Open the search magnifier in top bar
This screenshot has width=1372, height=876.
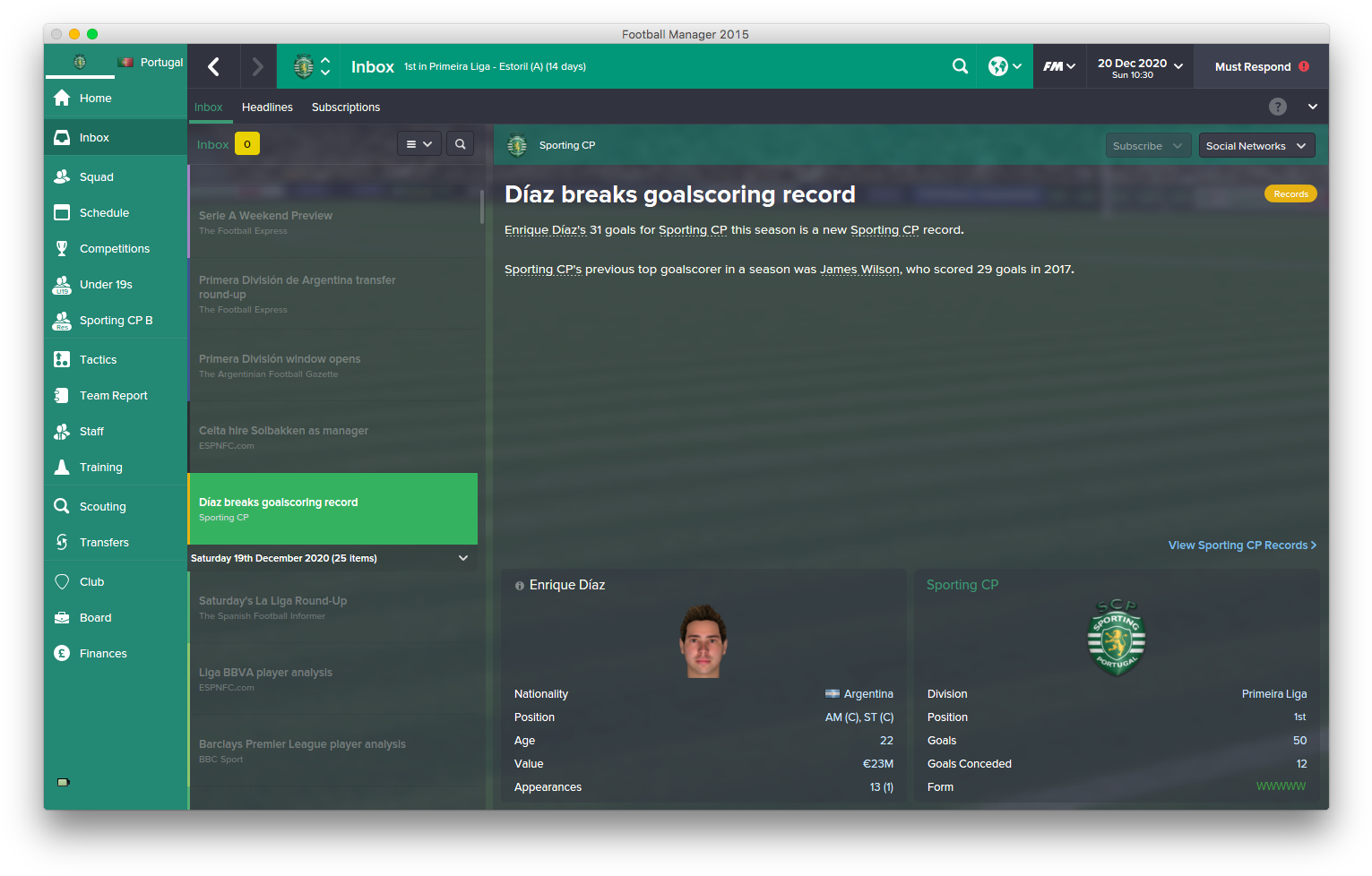tap(960, 66)
